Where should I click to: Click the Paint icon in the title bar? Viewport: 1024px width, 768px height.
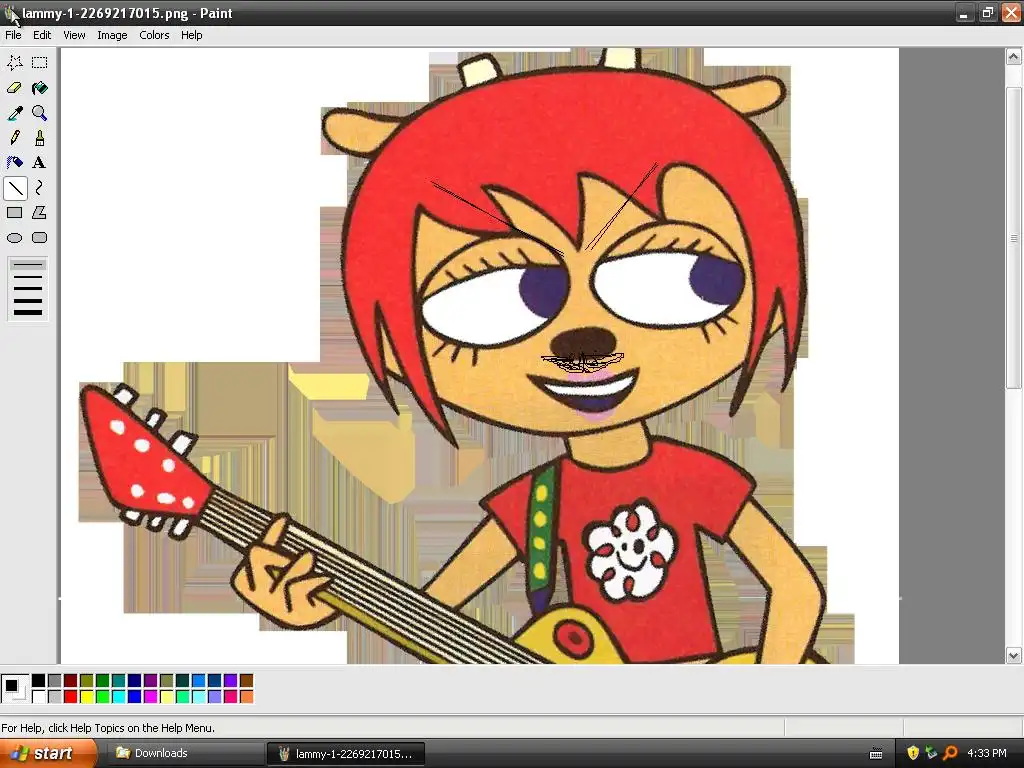10,13
